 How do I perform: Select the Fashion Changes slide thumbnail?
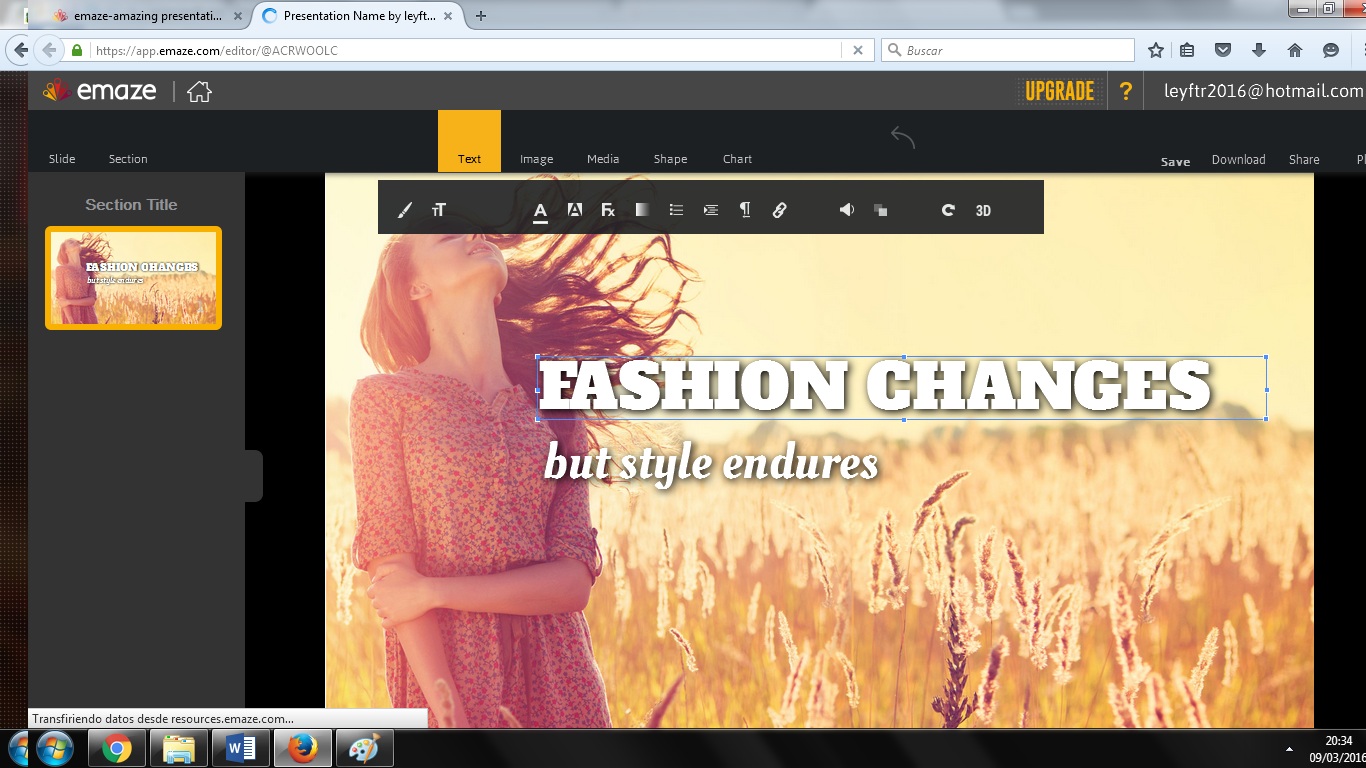coord(133,278)
